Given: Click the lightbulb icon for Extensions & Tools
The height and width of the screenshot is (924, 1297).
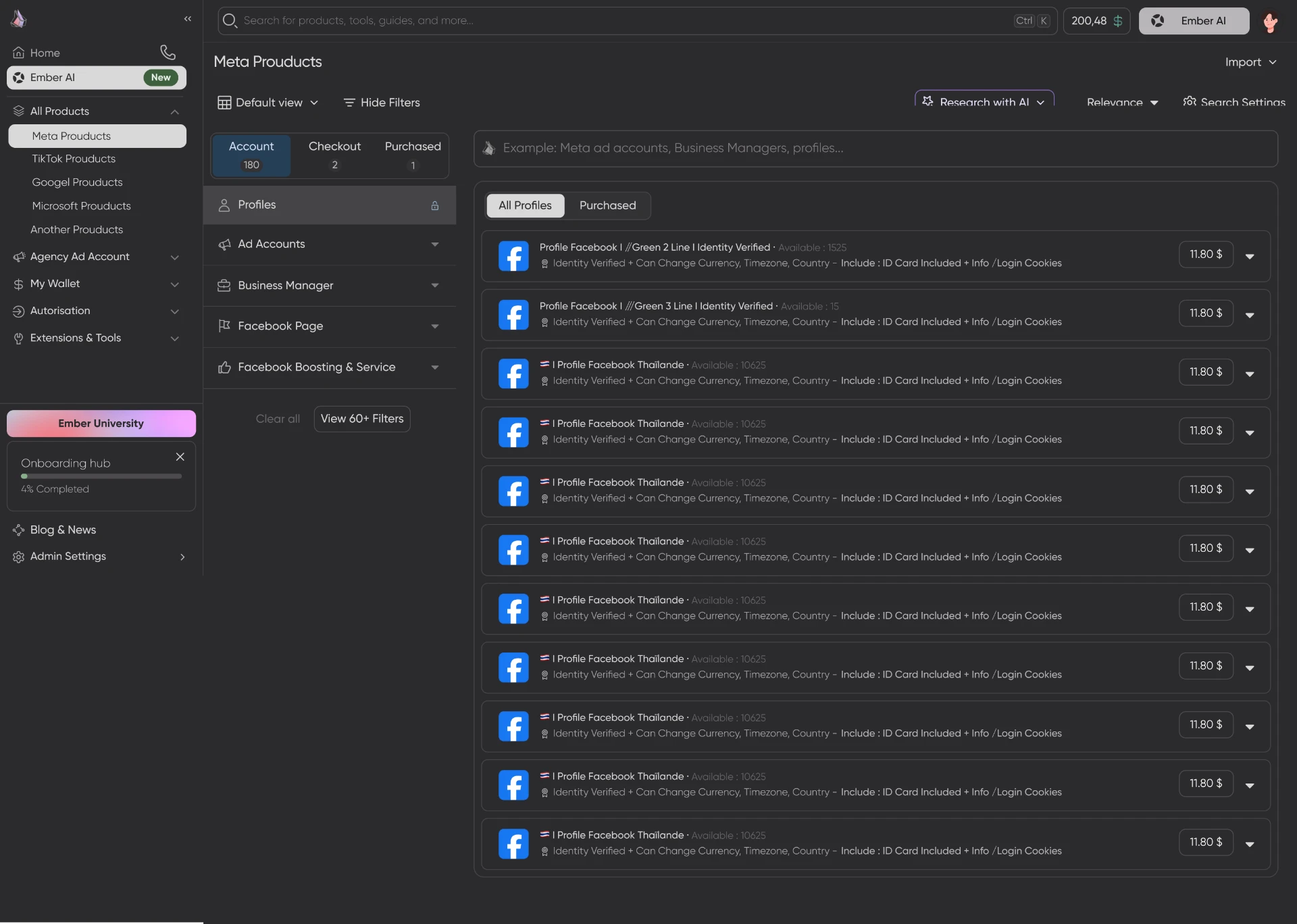Looking at the screenshot, I should (x=18, y=338).
